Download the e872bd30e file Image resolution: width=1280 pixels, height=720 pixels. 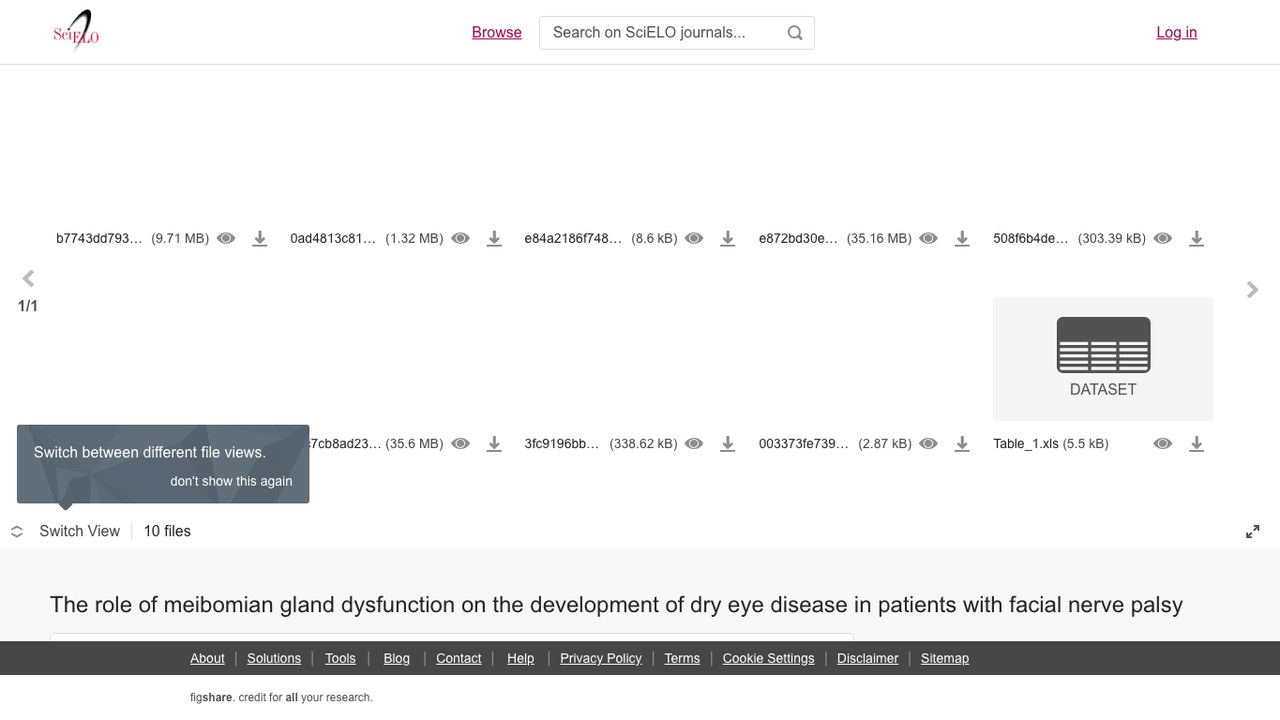coord(962,239)
